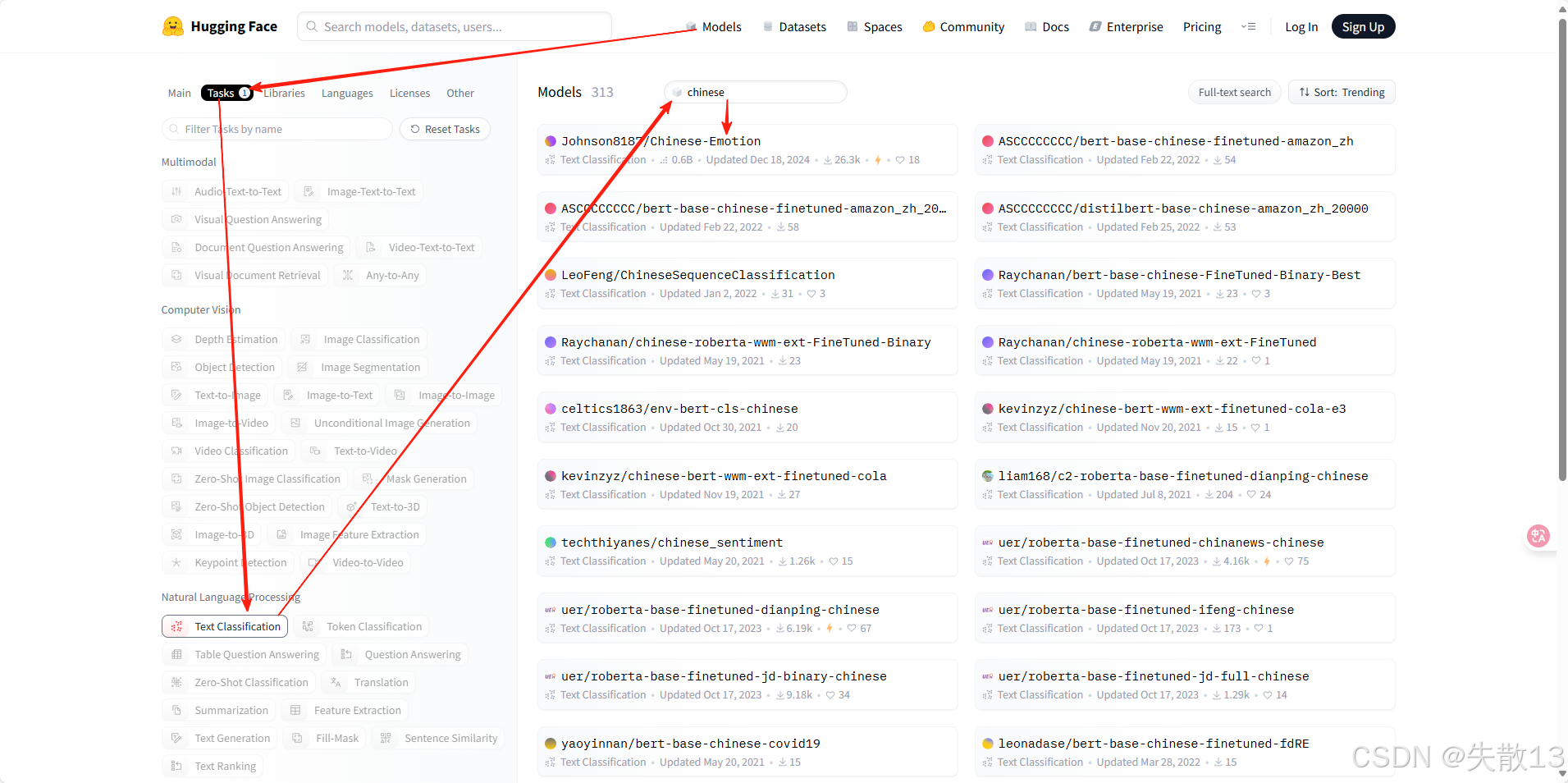Image resolution: width=1568 pixels, height=783 pixels.
Task: Click the Sign Up button
Action: (1363, 27)
